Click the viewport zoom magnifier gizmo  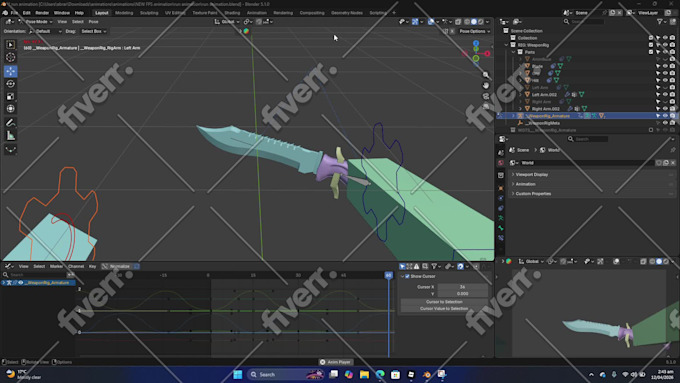tap(486, 75)
